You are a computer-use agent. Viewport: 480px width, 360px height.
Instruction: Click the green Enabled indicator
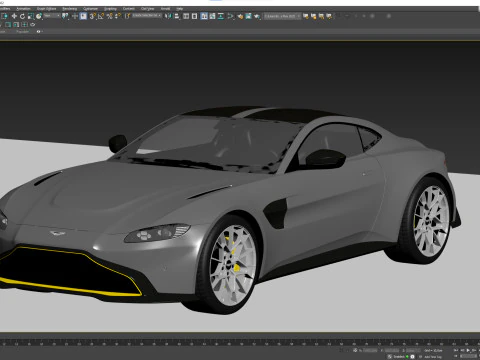tap(407, 357)
